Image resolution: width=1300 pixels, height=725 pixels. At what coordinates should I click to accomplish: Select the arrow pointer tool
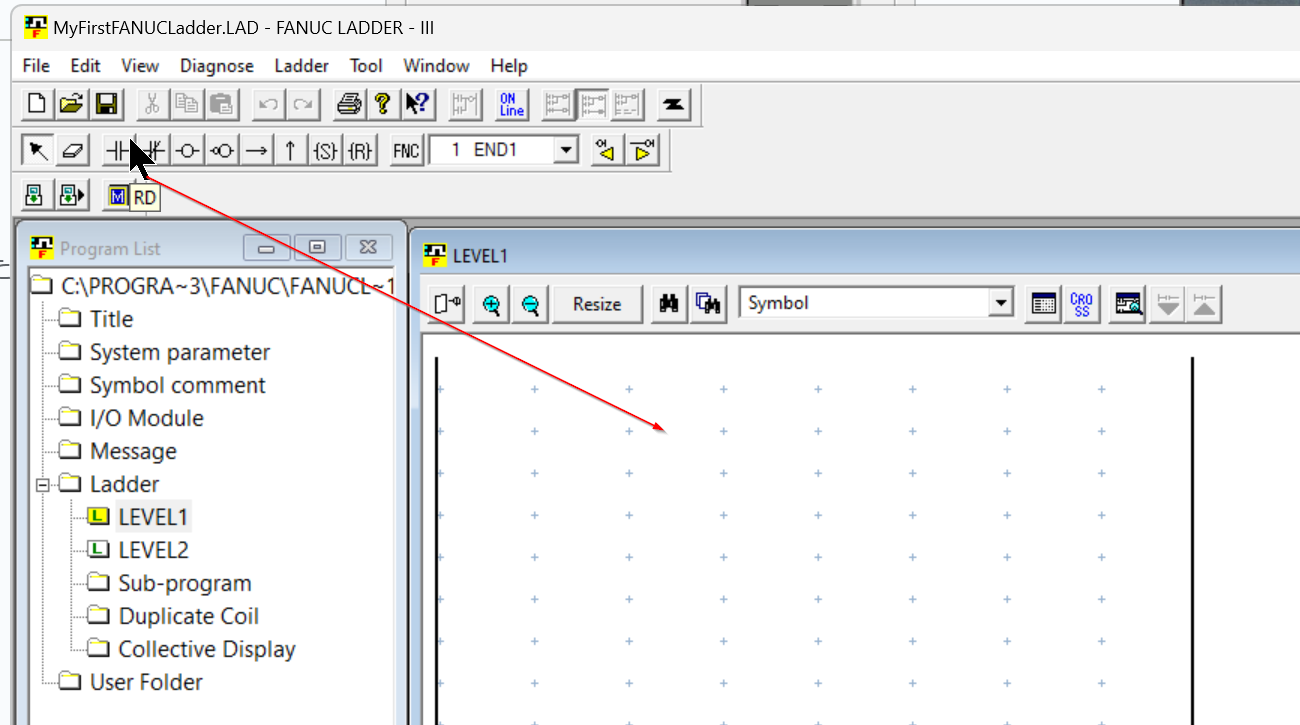tap(37, 150)
